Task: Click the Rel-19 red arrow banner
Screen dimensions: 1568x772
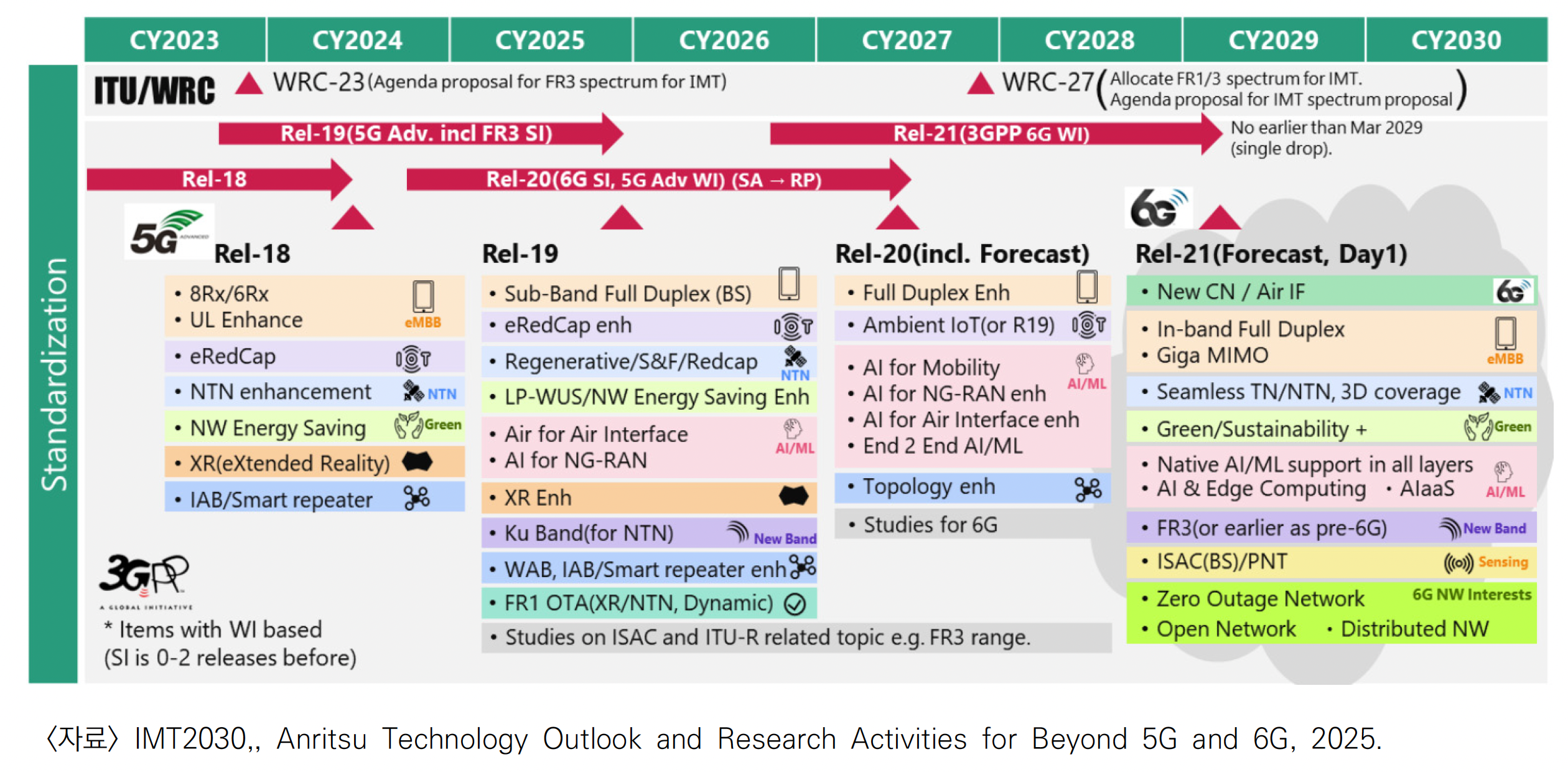Action: (416, 134)
